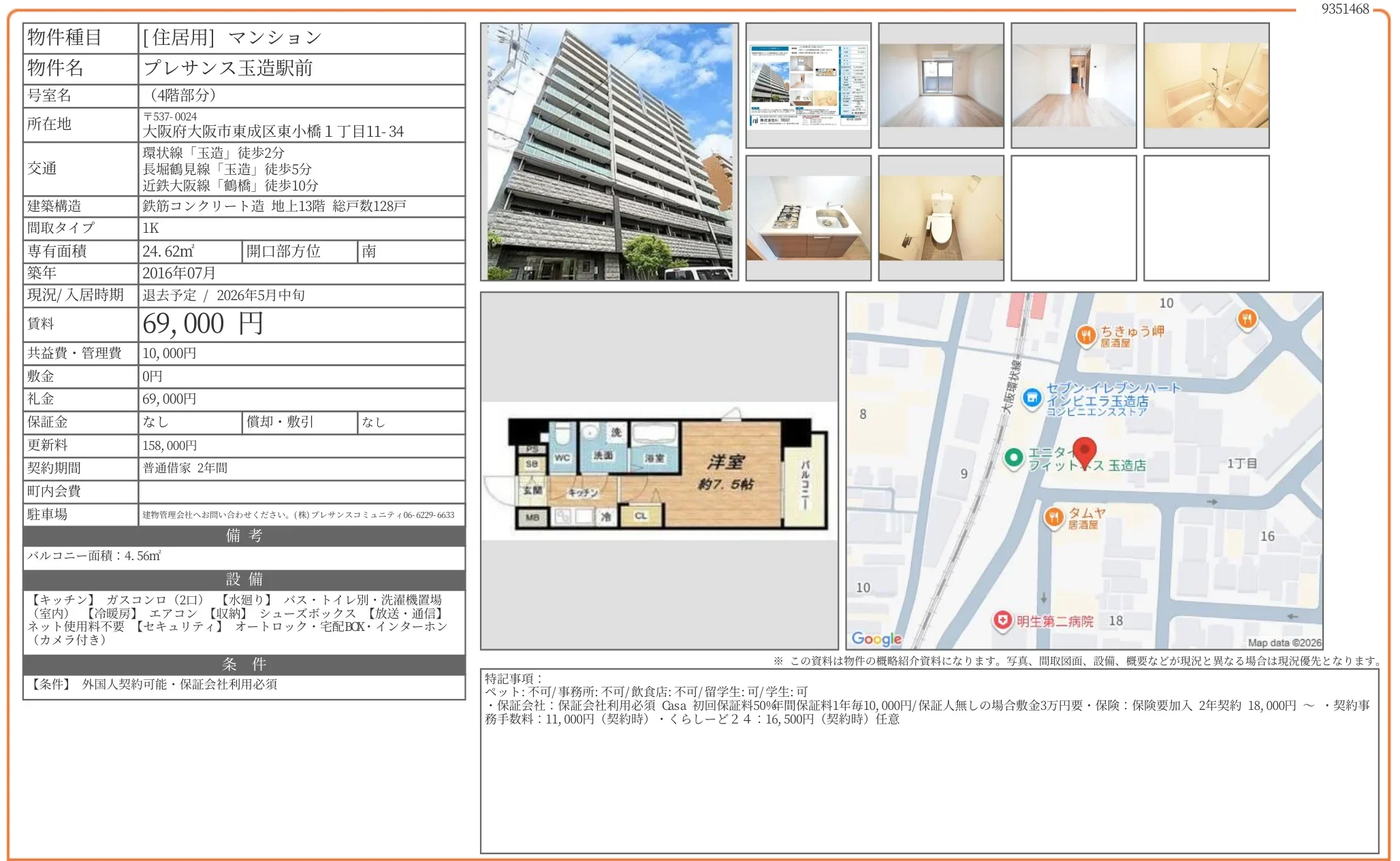1400x861 pixels.
Task: Click the 1K floor plan image
Action: pyautogui.click(x=659, y=471)
